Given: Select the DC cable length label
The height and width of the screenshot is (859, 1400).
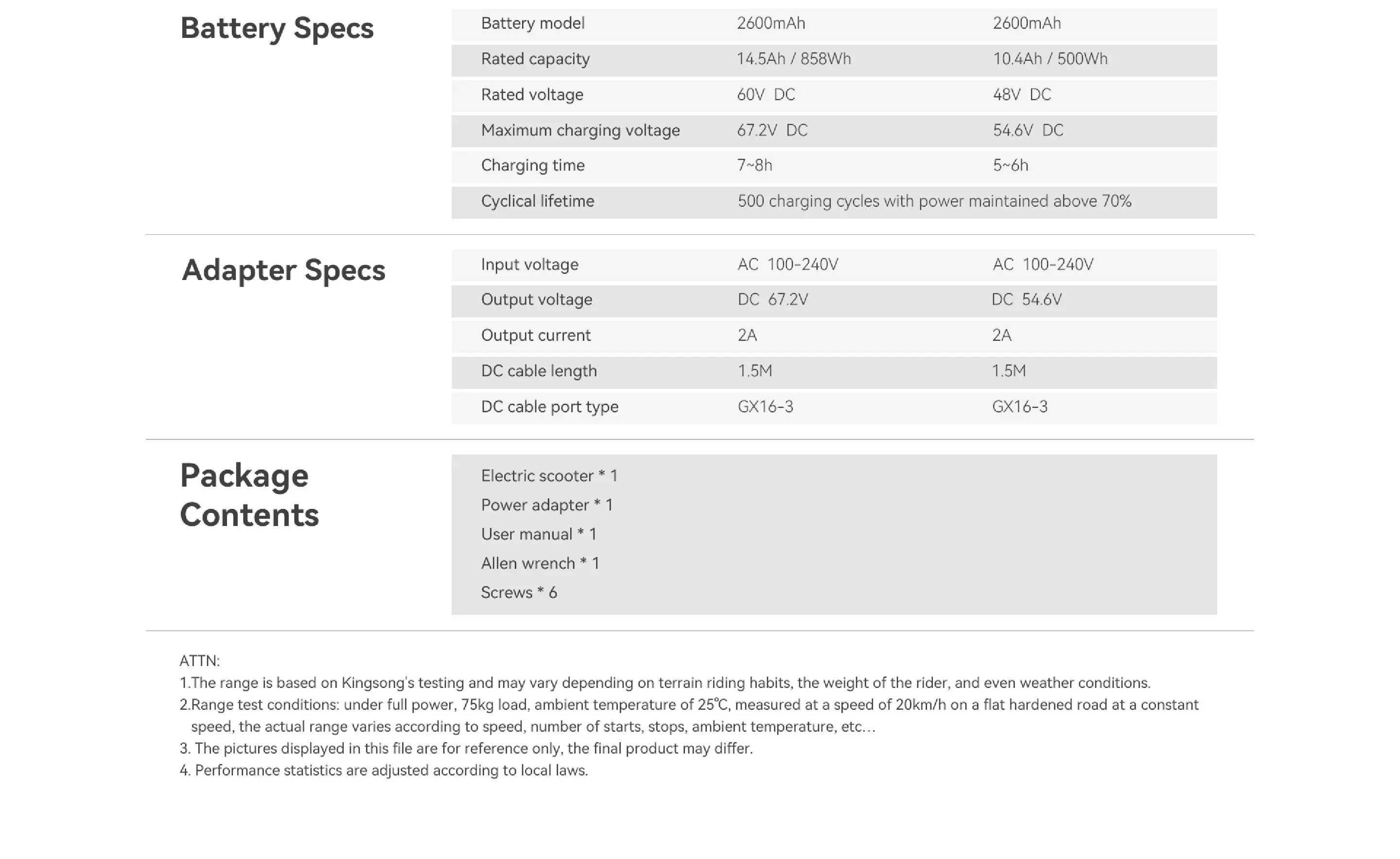Looking at the screenshot, I should [x=539, y=371].
